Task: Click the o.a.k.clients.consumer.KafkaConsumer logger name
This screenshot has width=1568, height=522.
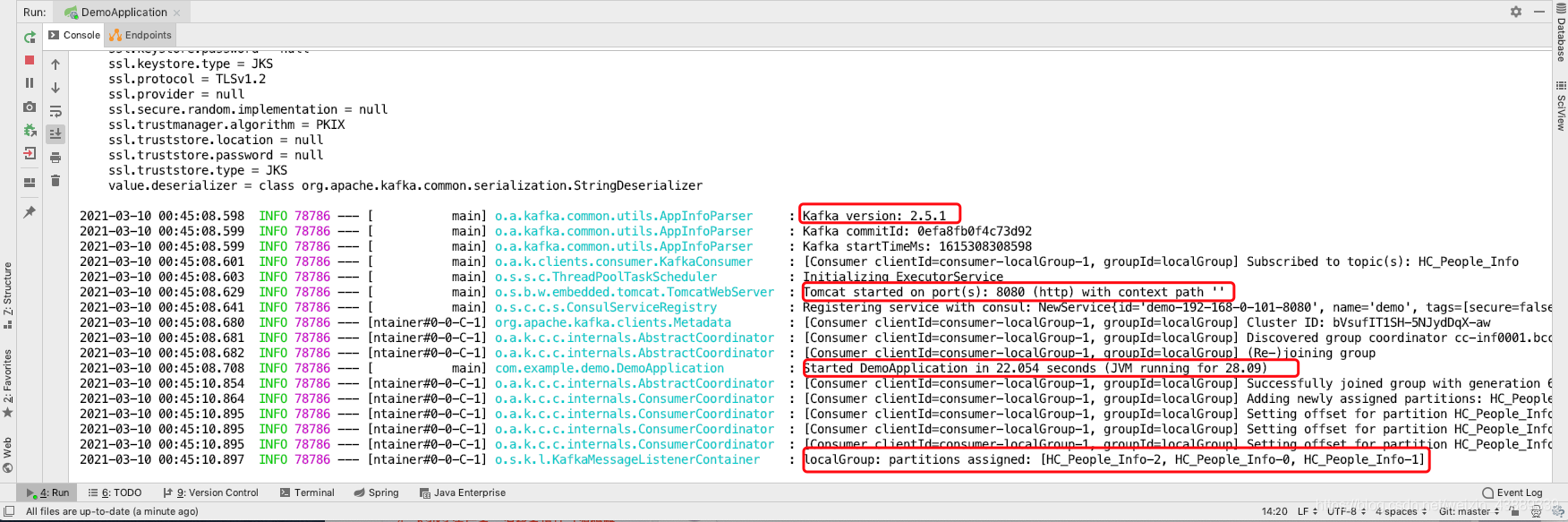Action: point(624,261)
